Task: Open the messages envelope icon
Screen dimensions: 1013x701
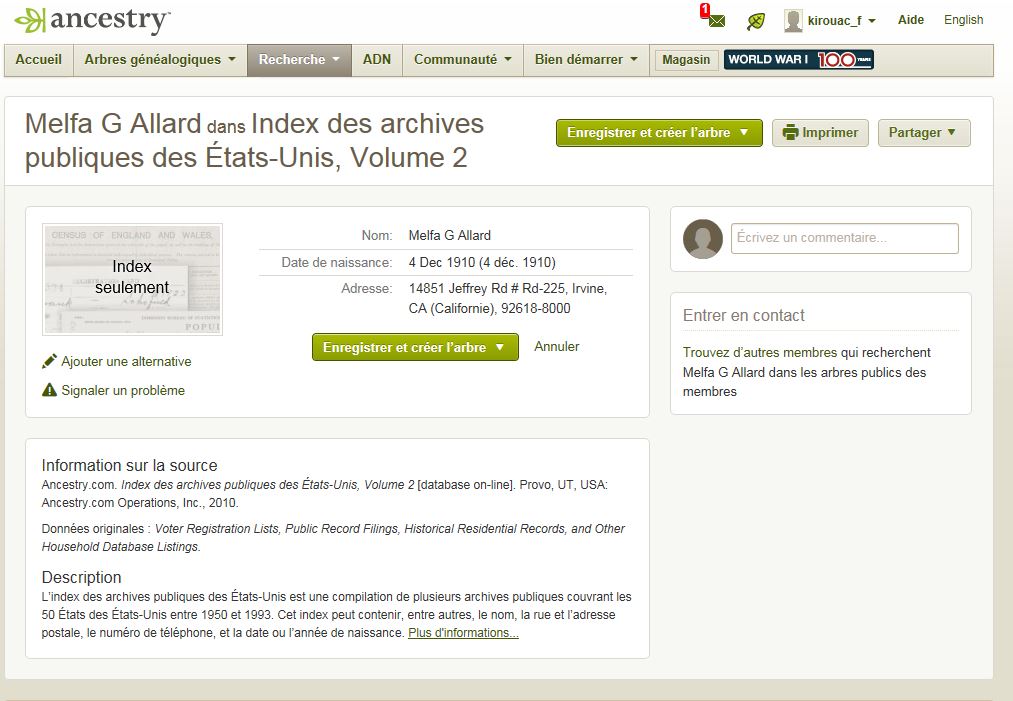Action: (x=716, y=21)
